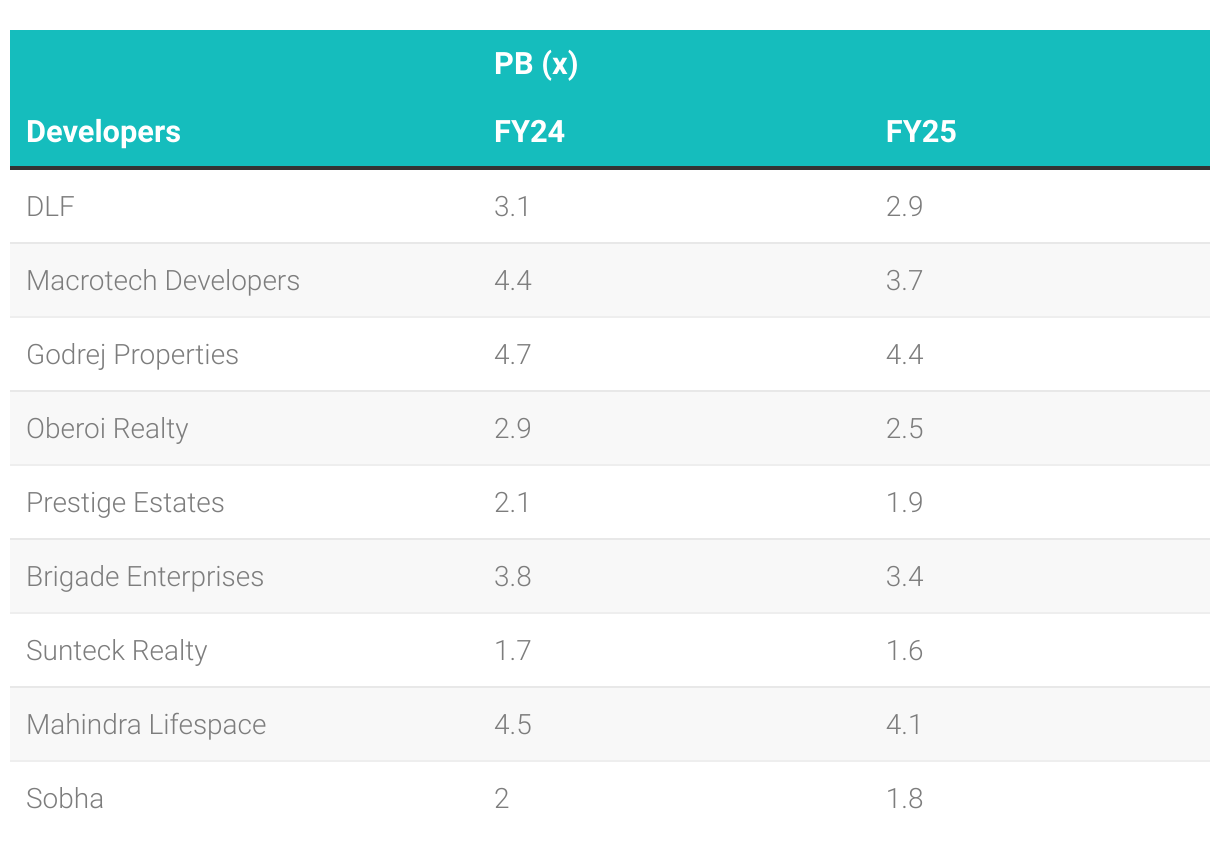This screenshot has width=1220, height=844.
Task: Click DLF's FY24 value 3.1
Action: point(512,206)
